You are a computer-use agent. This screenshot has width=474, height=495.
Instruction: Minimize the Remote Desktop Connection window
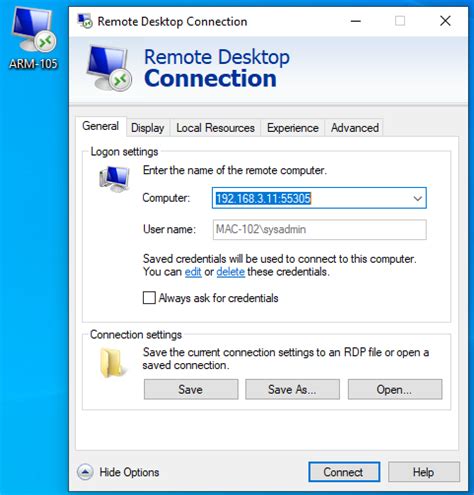tap(356, 21)
